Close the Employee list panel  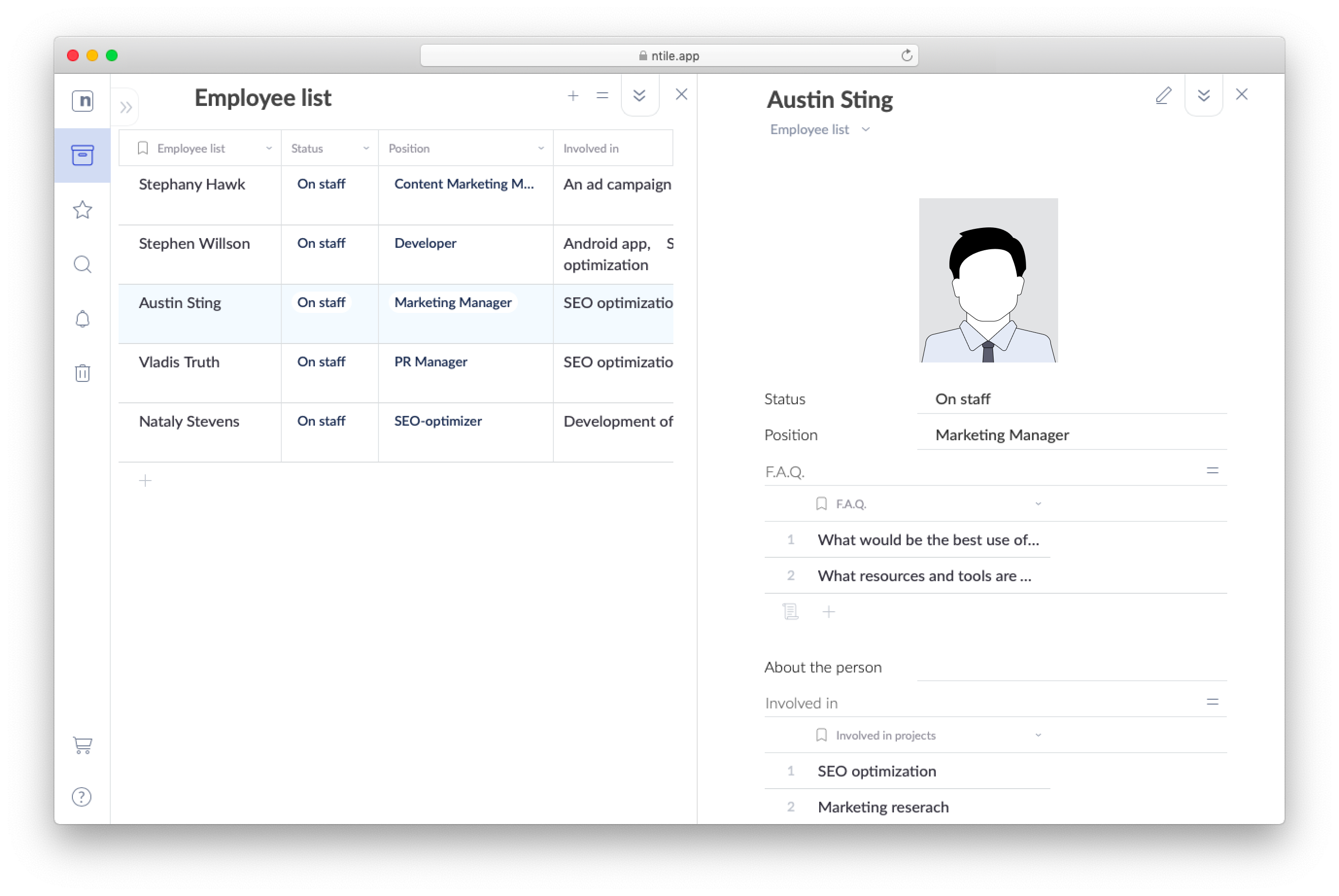pyautogui.click(x=682, y=94)
